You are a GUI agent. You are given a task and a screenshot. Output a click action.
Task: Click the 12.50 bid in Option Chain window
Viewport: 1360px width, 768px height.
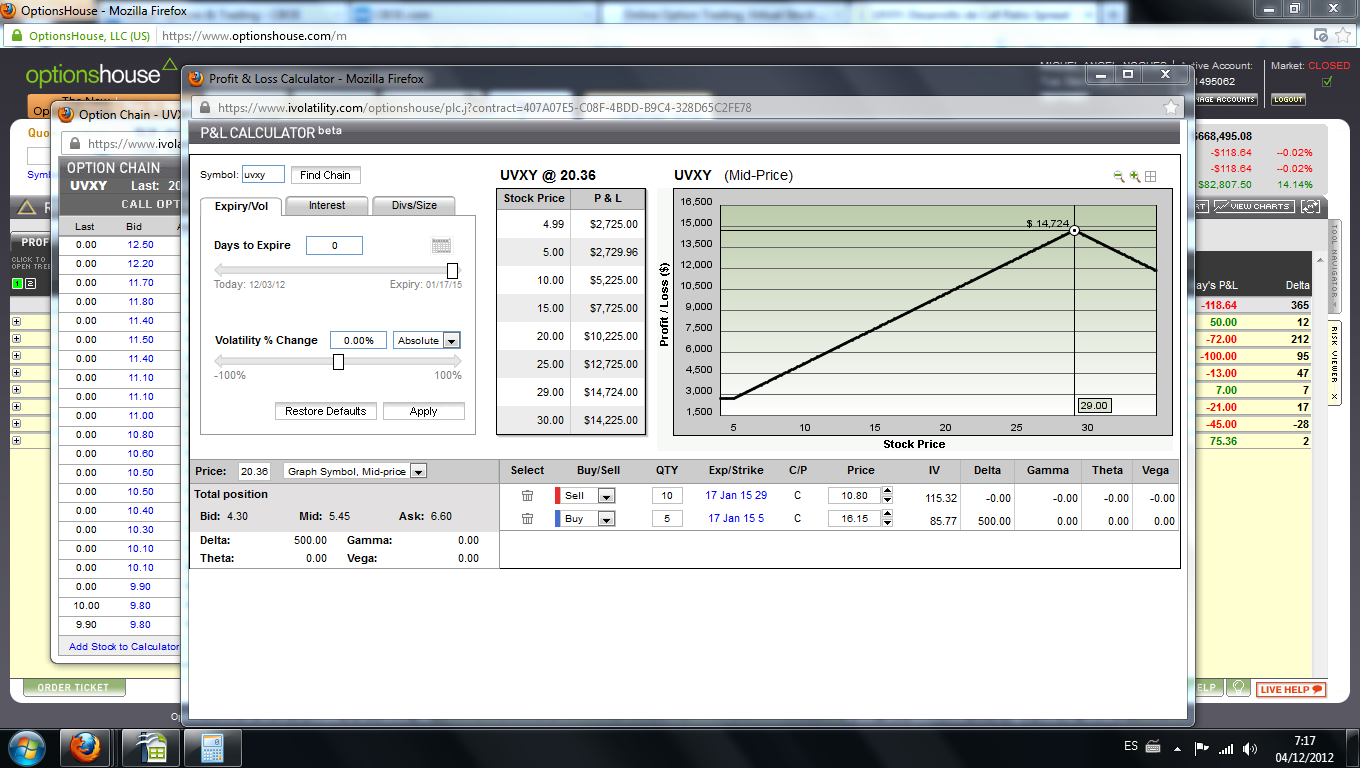click(x=140, y=245)
